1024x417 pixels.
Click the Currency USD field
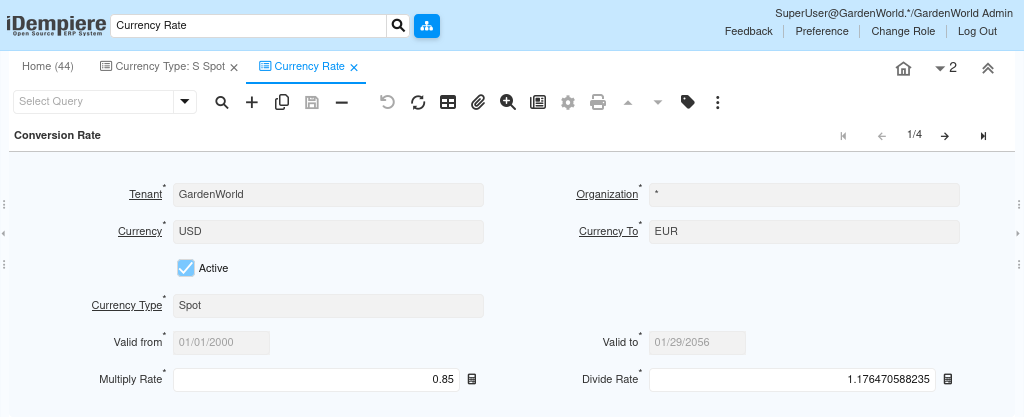tap(328, 232)
